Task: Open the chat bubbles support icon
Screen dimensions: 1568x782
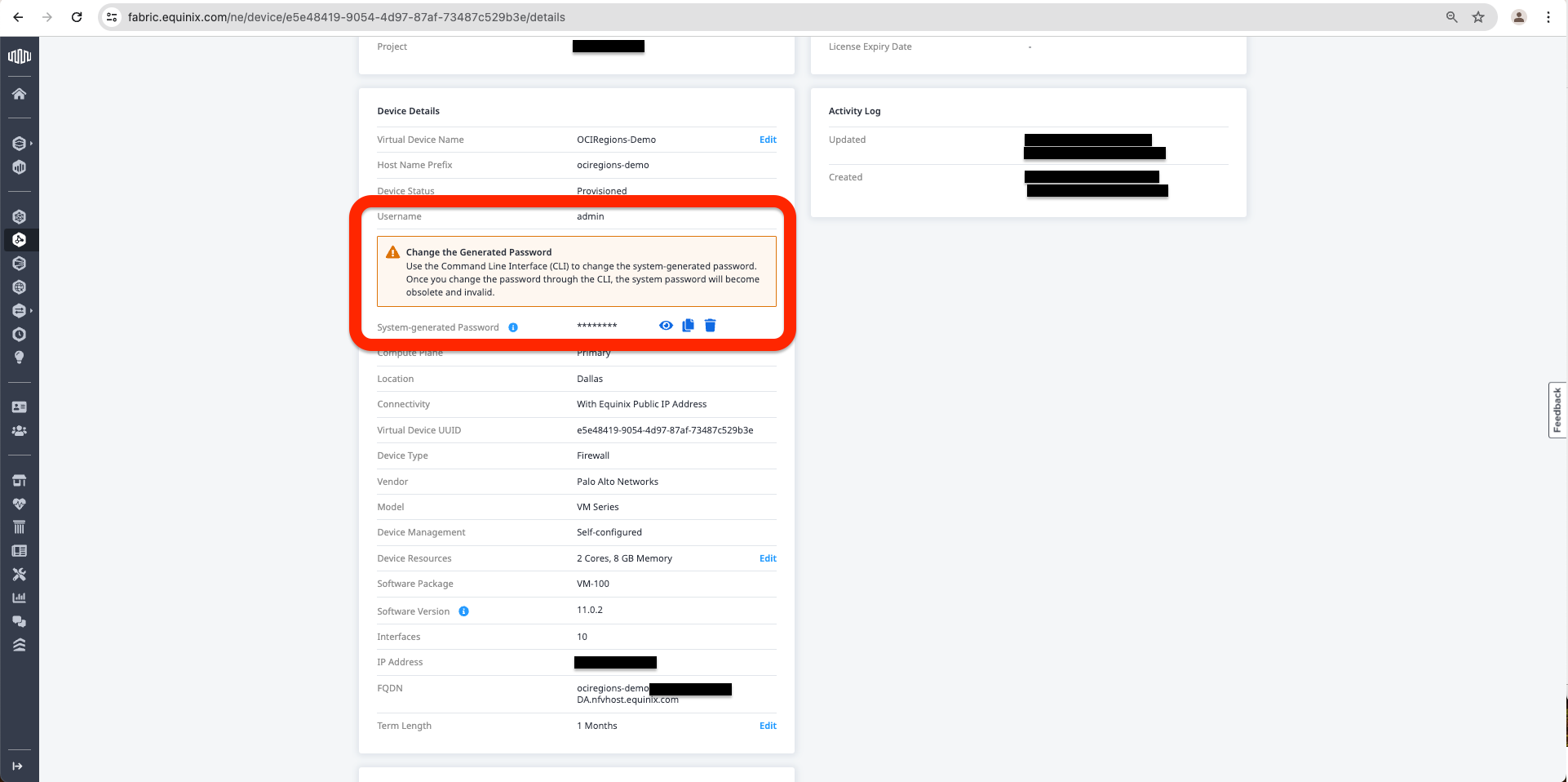Action: click(19, 621)
